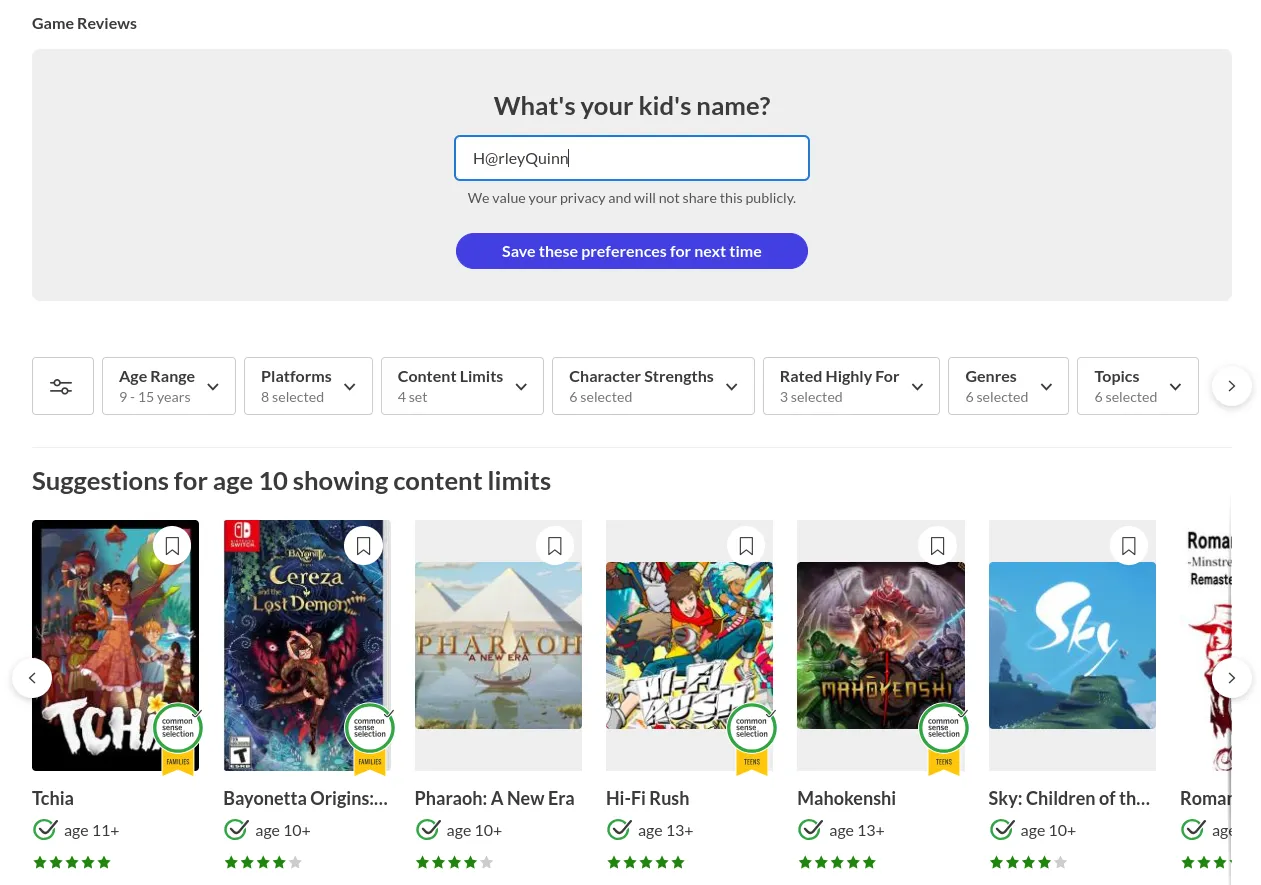Click 'Suggestions for age 10' heading
The width and height of the screenshot is (1261, 885).
click(291, 481)
